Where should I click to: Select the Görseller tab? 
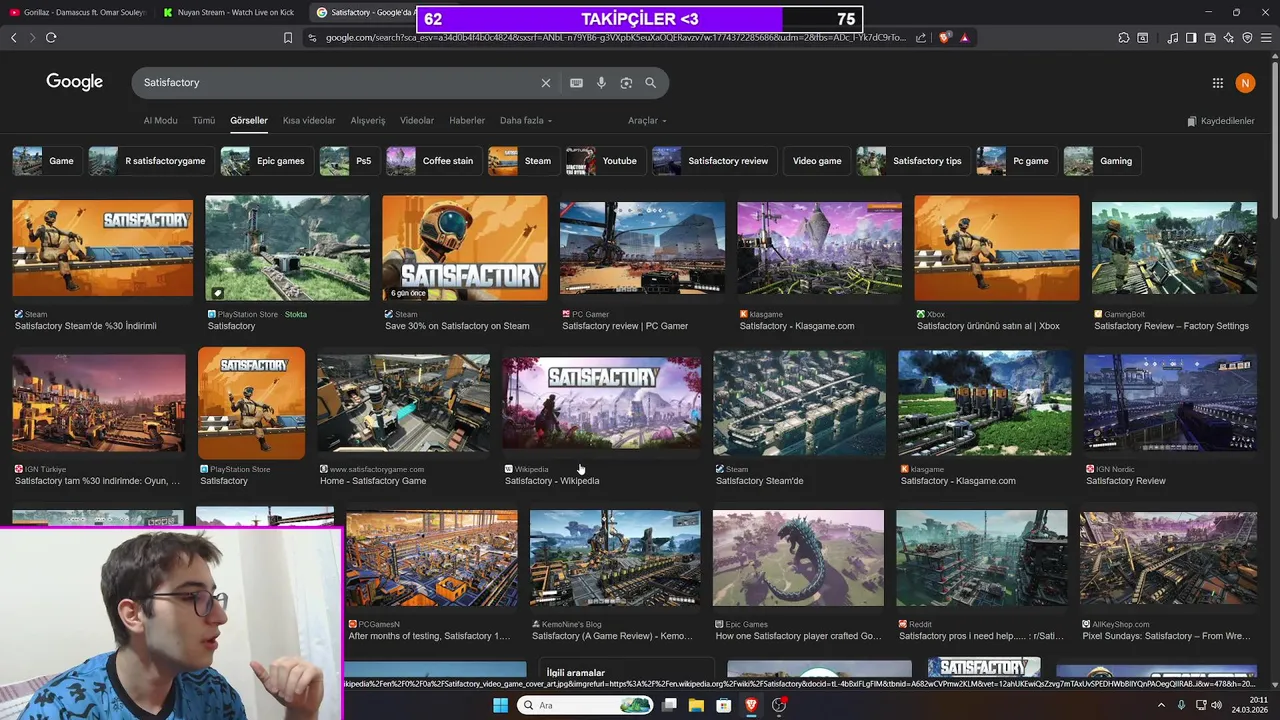pos(249,121)
